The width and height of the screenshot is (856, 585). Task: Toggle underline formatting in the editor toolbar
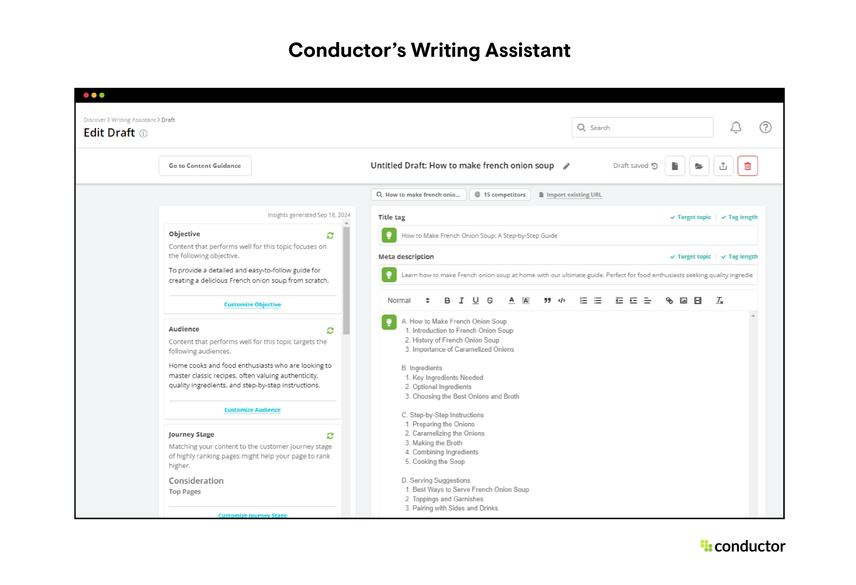(x=475, y=301)
